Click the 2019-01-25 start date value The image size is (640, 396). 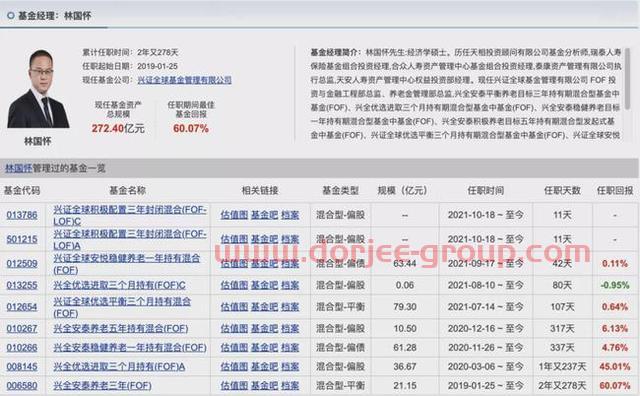[x=157, y=66]
